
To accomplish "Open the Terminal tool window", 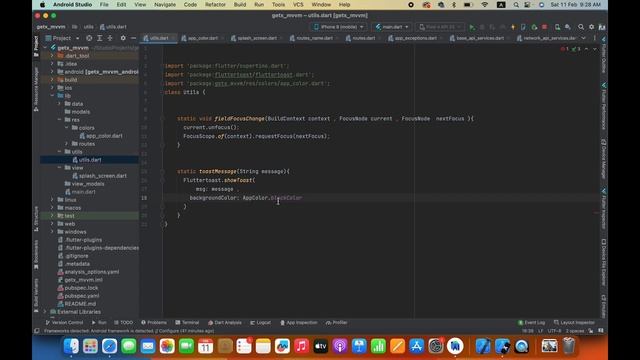I will coord(187,322).
